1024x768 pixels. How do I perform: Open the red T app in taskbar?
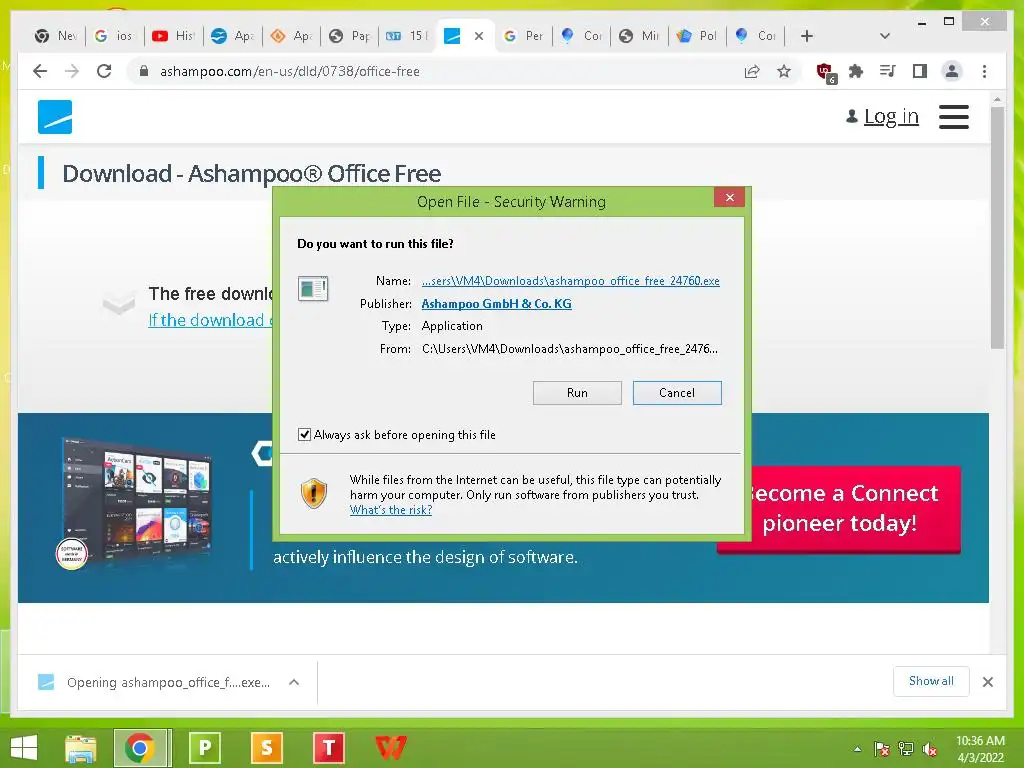pyautogui.click(x=328, y=748)
